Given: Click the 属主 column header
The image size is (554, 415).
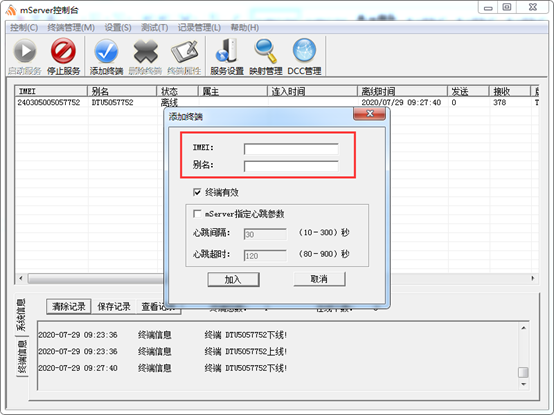Looking at the screenshot, I should pos(232,91).
